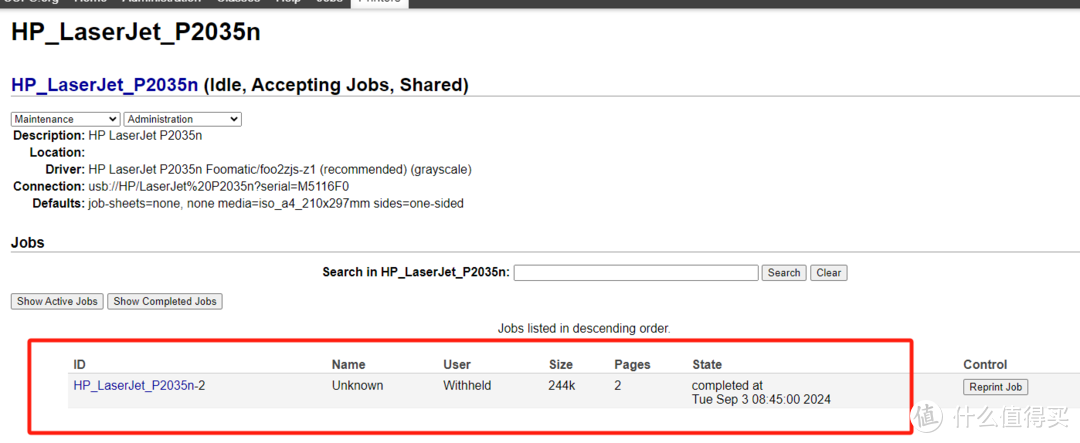
Task: Click the State column header
Action: coord(706,365)
